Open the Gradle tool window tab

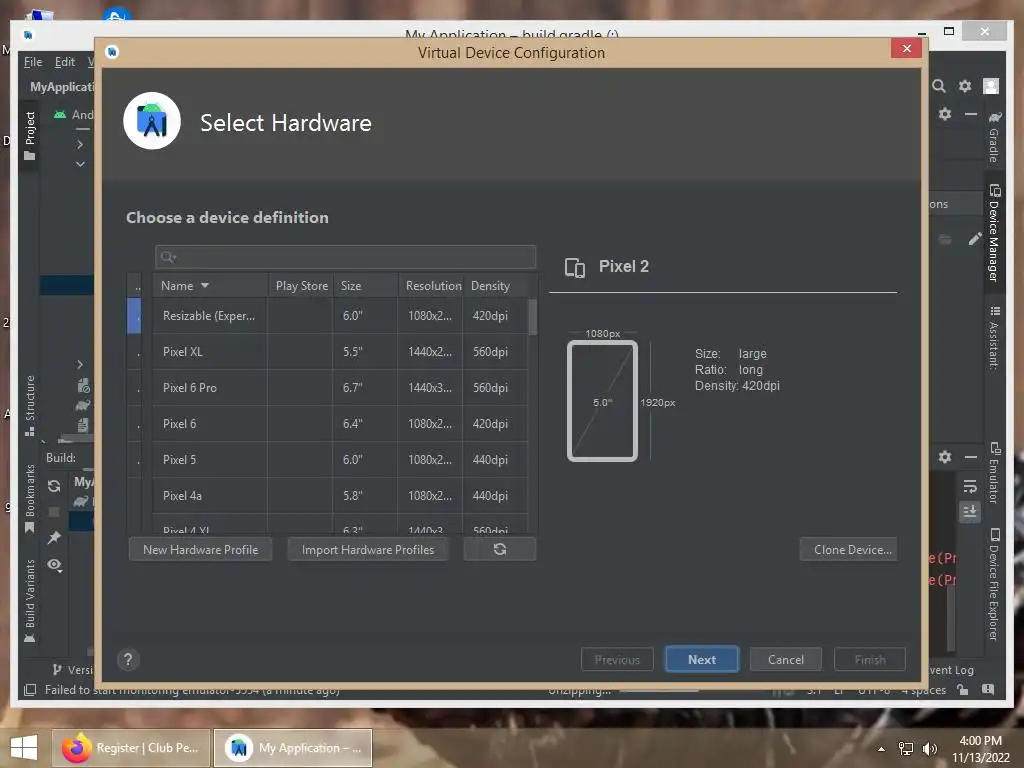[993, 136]
